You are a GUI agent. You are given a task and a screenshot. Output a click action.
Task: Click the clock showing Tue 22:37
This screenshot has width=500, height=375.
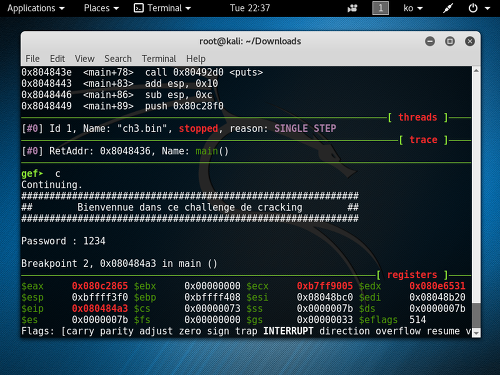[x=250, y=8]
